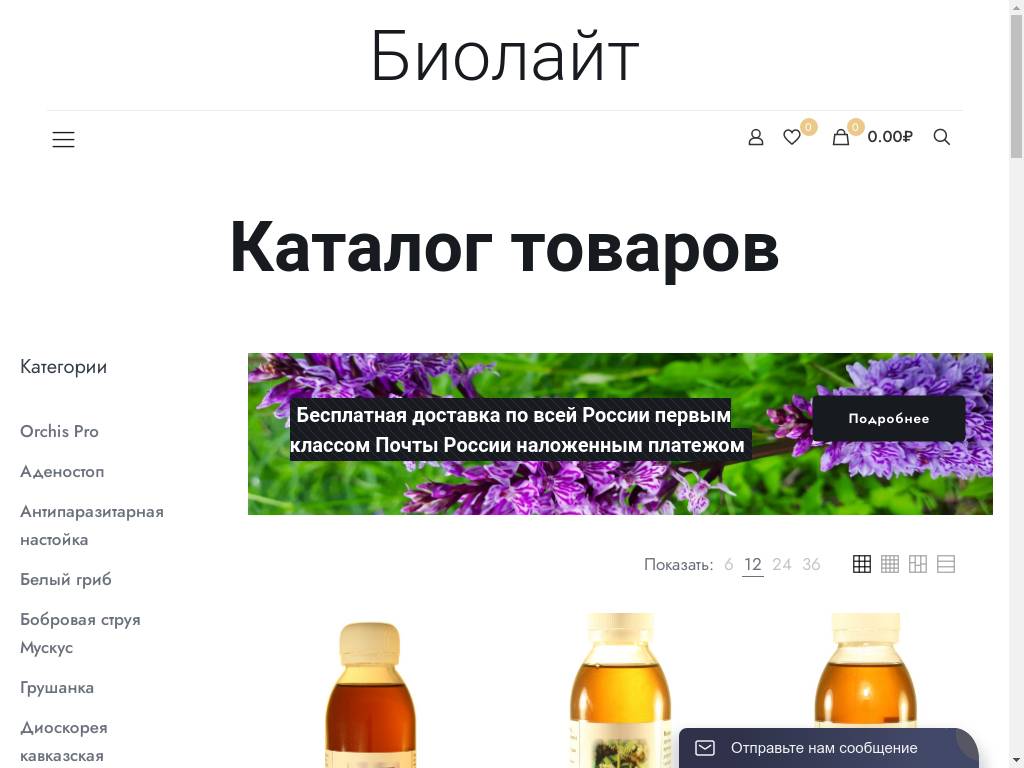
Task: Select the 3-column grid view icon
Action: click(861, 563)
